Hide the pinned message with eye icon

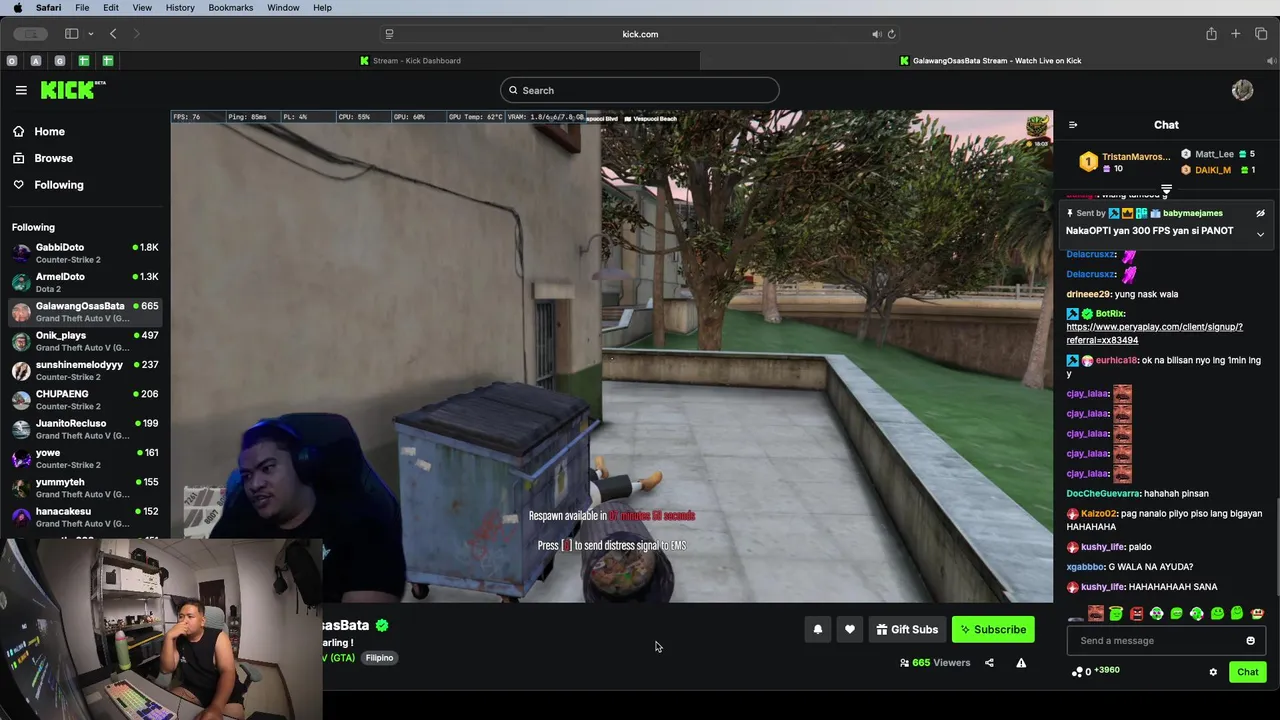coord(1260,213)
